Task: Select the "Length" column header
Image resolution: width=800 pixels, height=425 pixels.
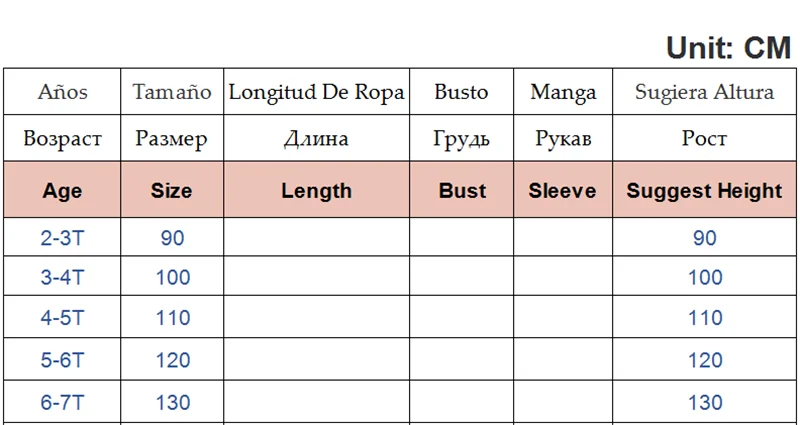Action: coord(316,190)
